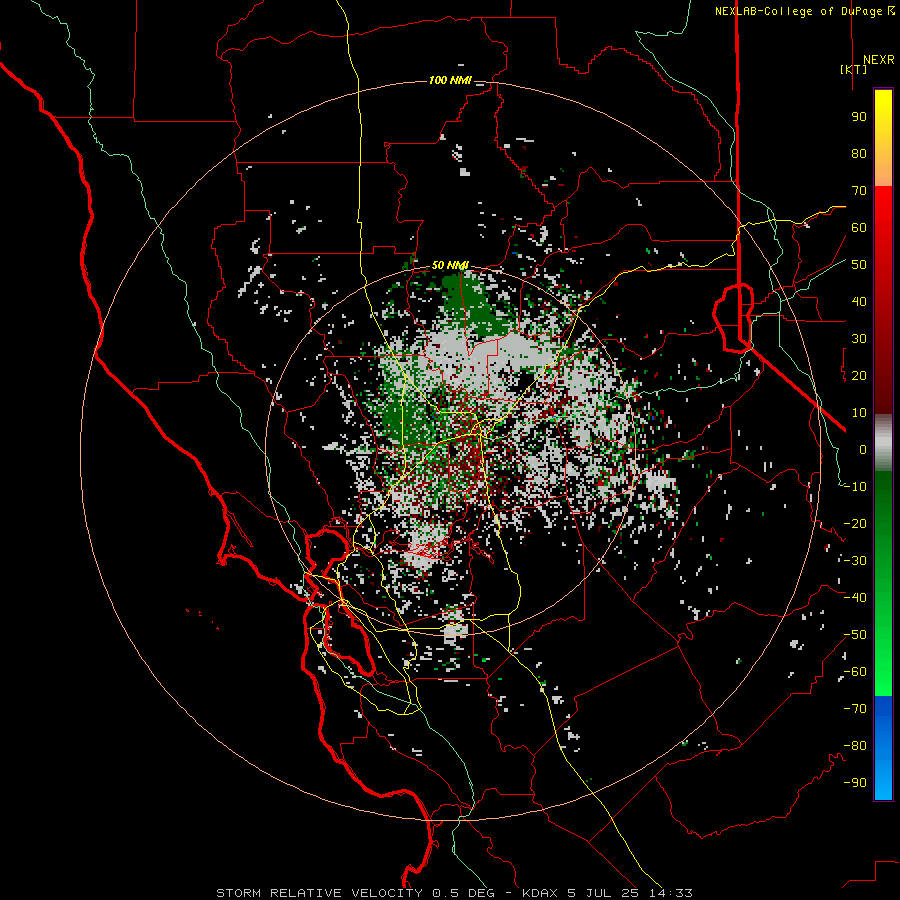This screenshot has height=900, width=900.
Task: Click the -80 value on velocity scale
Action: click(855, 746)
